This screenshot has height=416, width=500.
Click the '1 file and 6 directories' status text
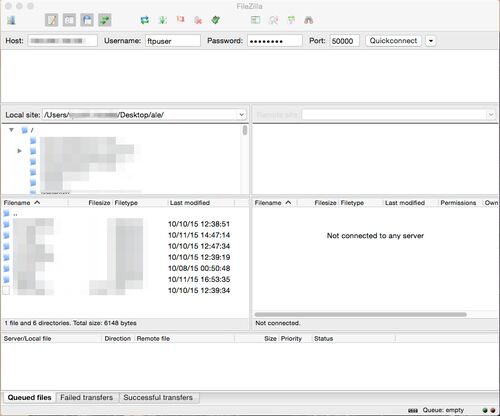pos(70,323)
